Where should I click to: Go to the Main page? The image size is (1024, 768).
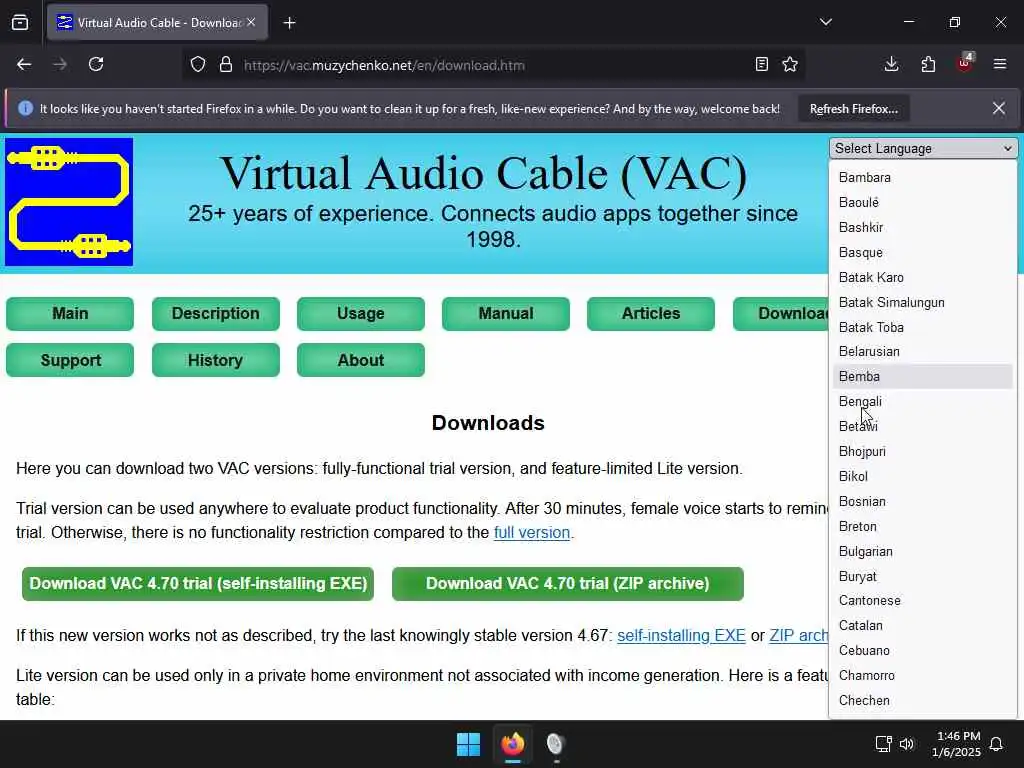coord(70,313)
